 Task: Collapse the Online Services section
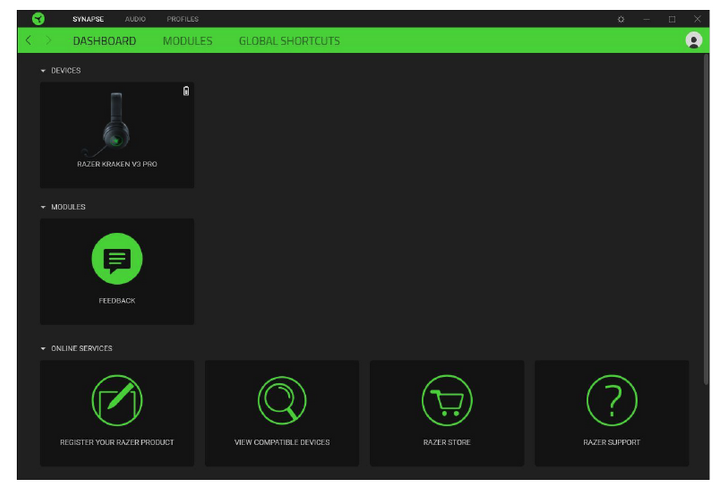point(43,348)
